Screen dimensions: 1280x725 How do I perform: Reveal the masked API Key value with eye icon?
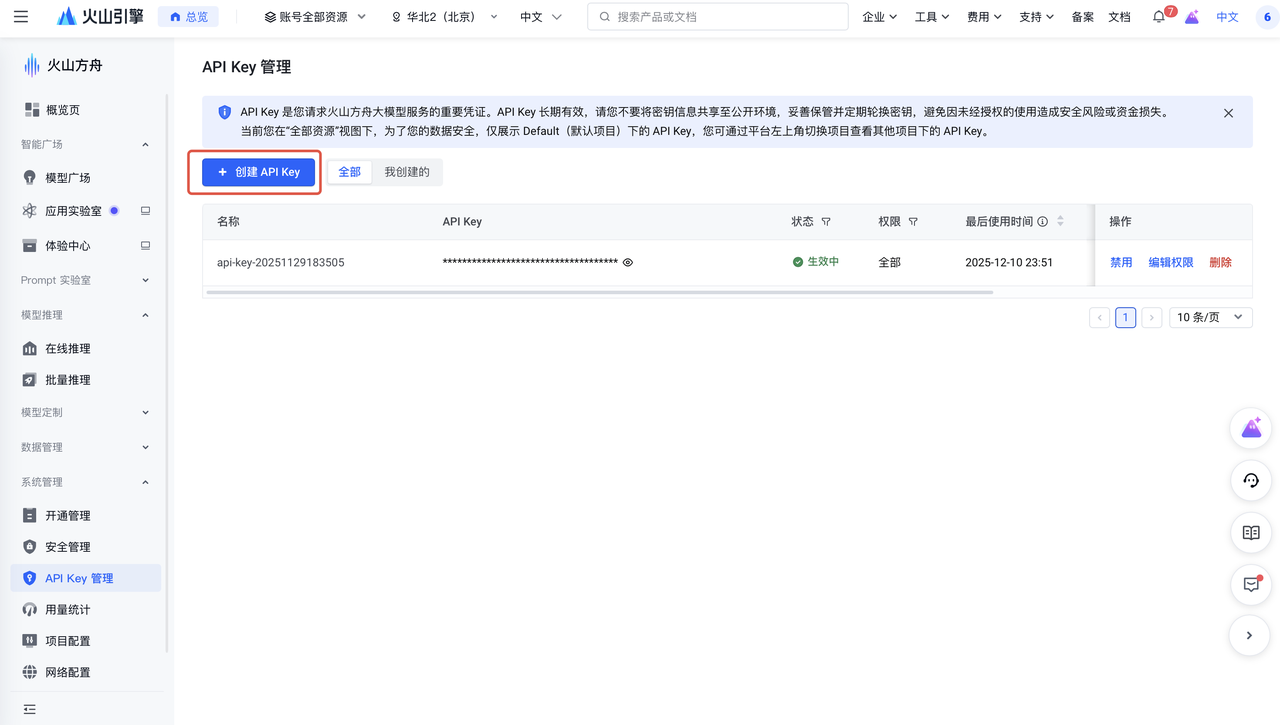627,261
